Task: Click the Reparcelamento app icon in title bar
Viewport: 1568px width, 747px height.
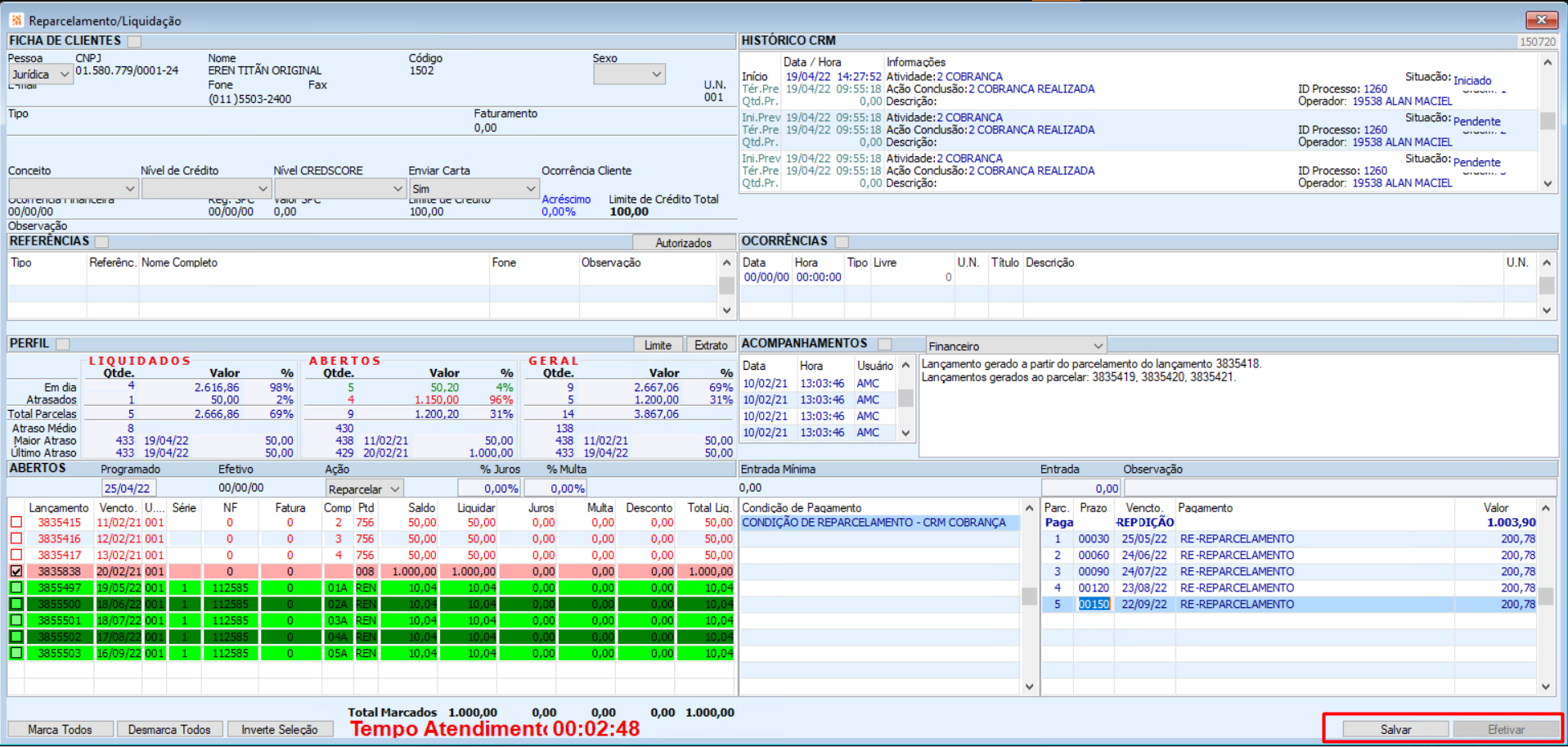Action: [x=16, y=20]
